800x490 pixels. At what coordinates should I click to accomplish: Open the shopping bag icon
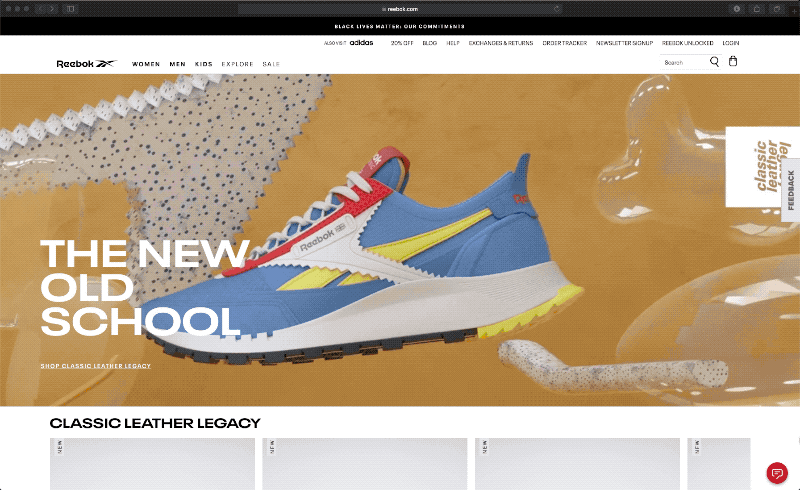tap(733, 61)
